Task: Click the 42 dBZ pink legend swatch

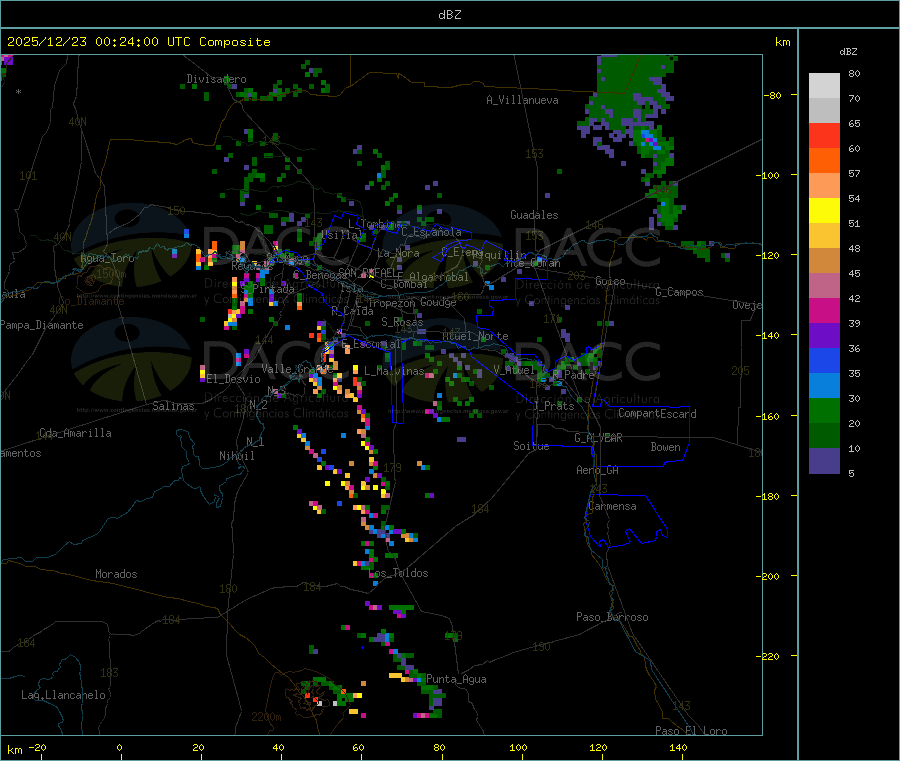Action: 824,286
